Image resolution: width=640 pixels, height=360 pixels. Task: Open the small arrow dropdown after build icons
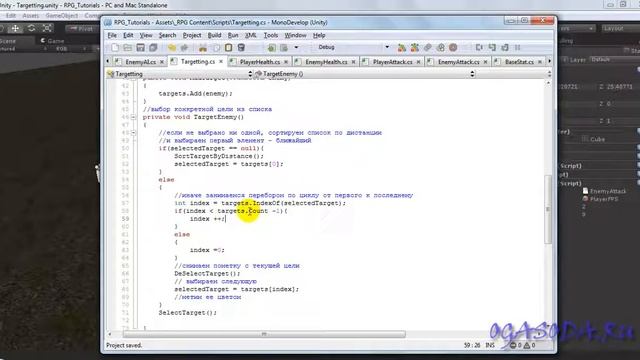[296, 48]
